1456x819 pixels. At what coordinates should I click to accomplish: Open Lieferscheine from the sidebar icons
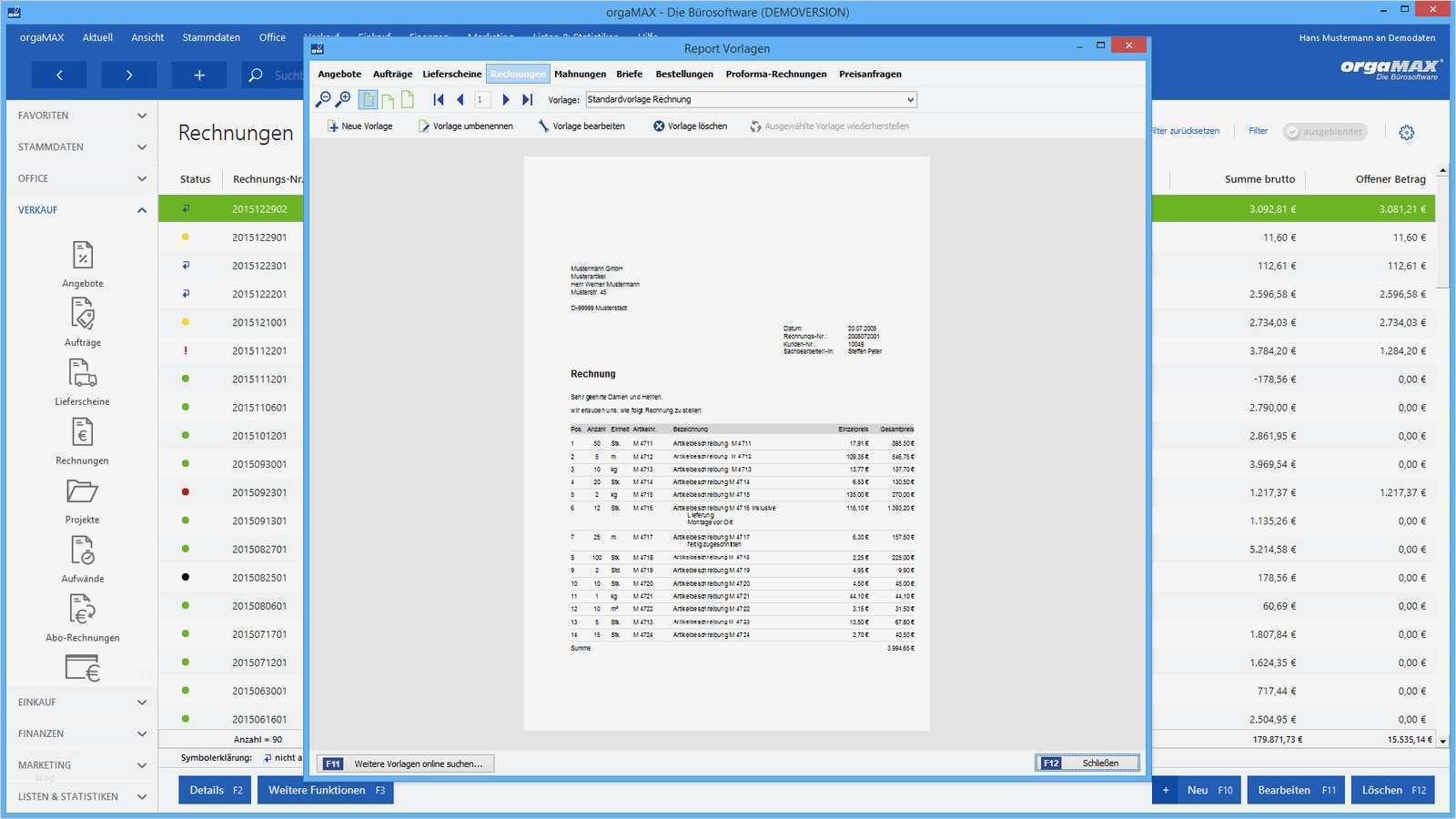pyautogui.click(x=82, y=382)
